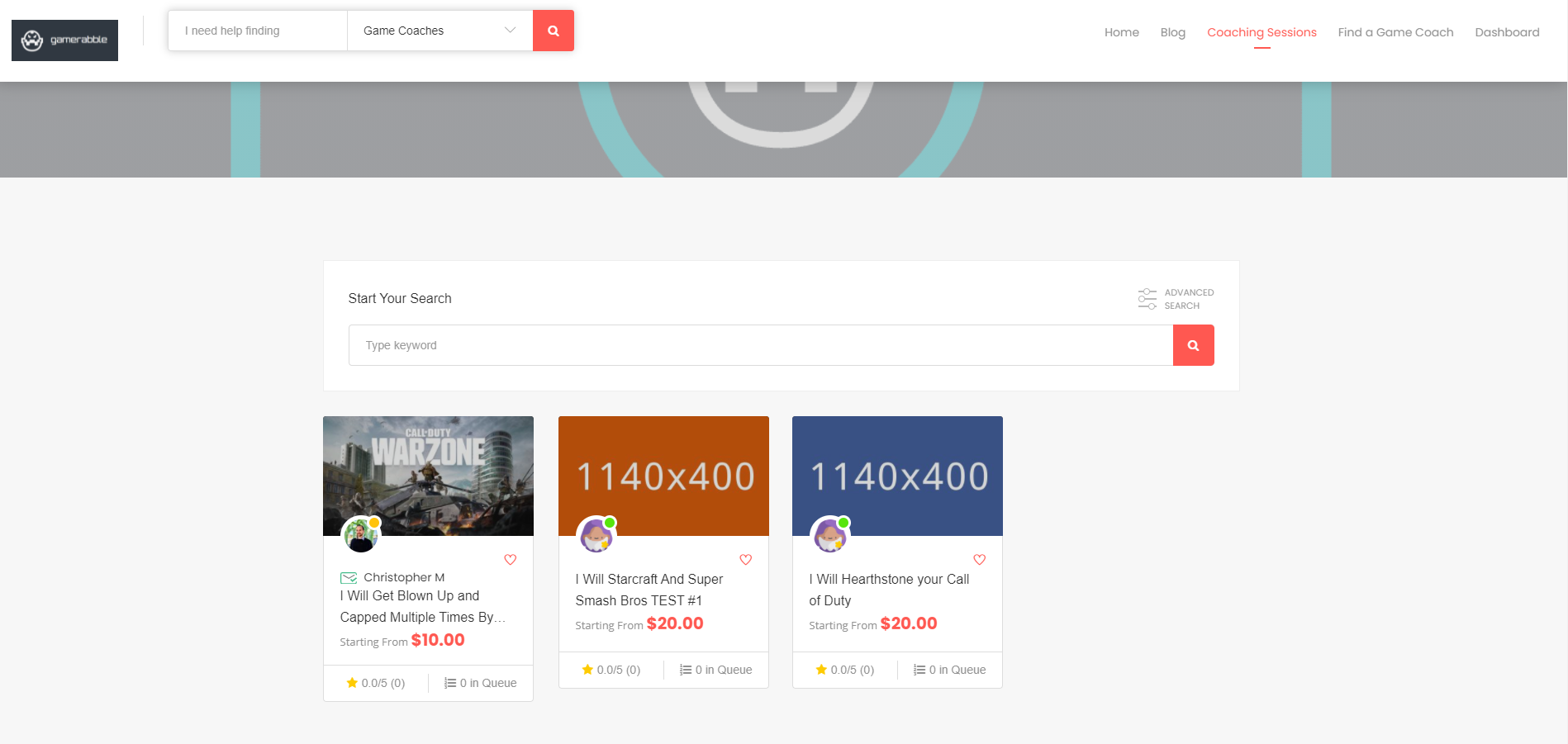The image size is (1568, 744).
Task: Favorite the Hearthstone your Call of Duty session
Action: (980, 560)
